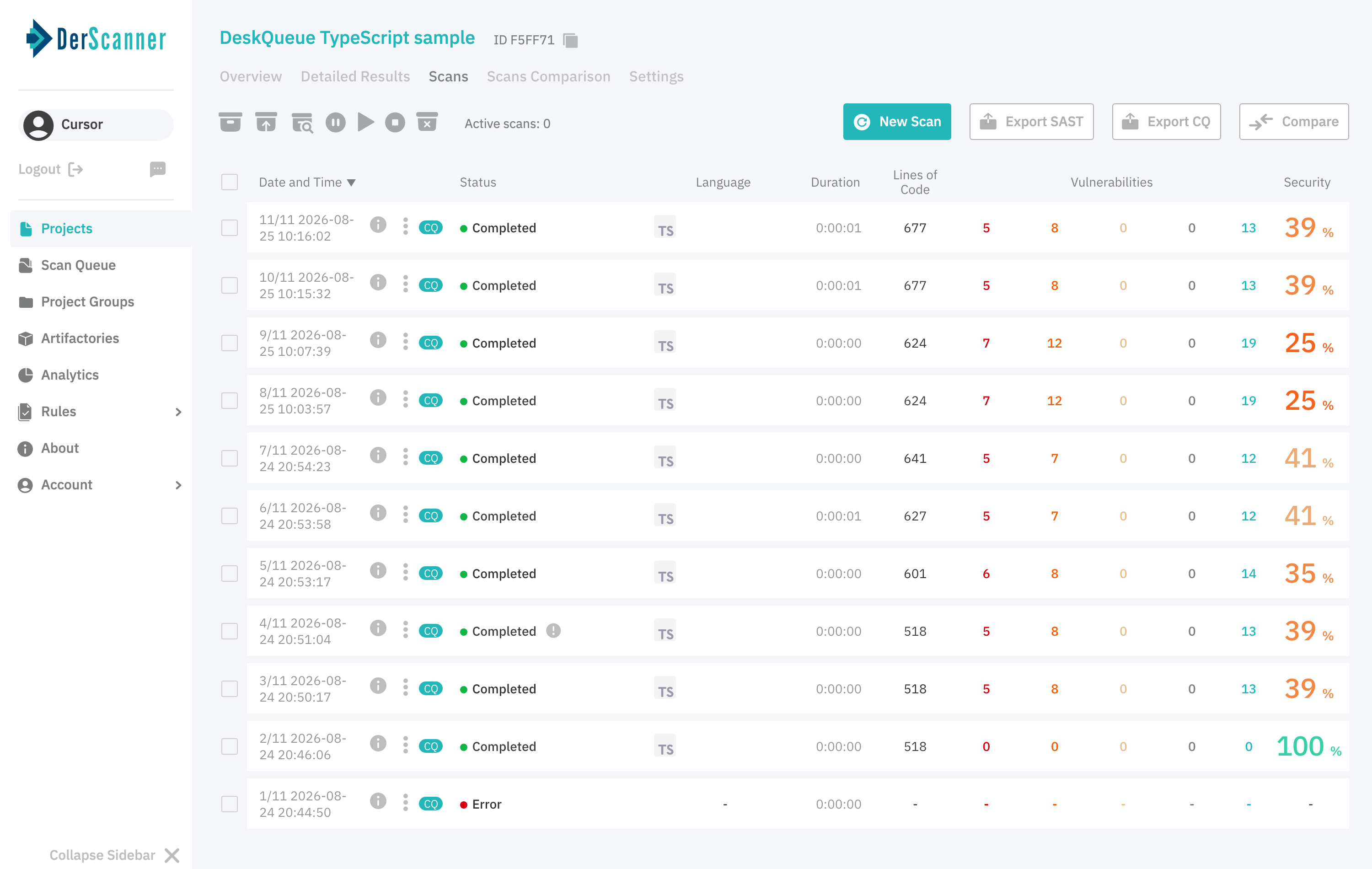Screen dimensions: 1372x869
Task: Go to Projects in sidebar
Action: (101, 229)
